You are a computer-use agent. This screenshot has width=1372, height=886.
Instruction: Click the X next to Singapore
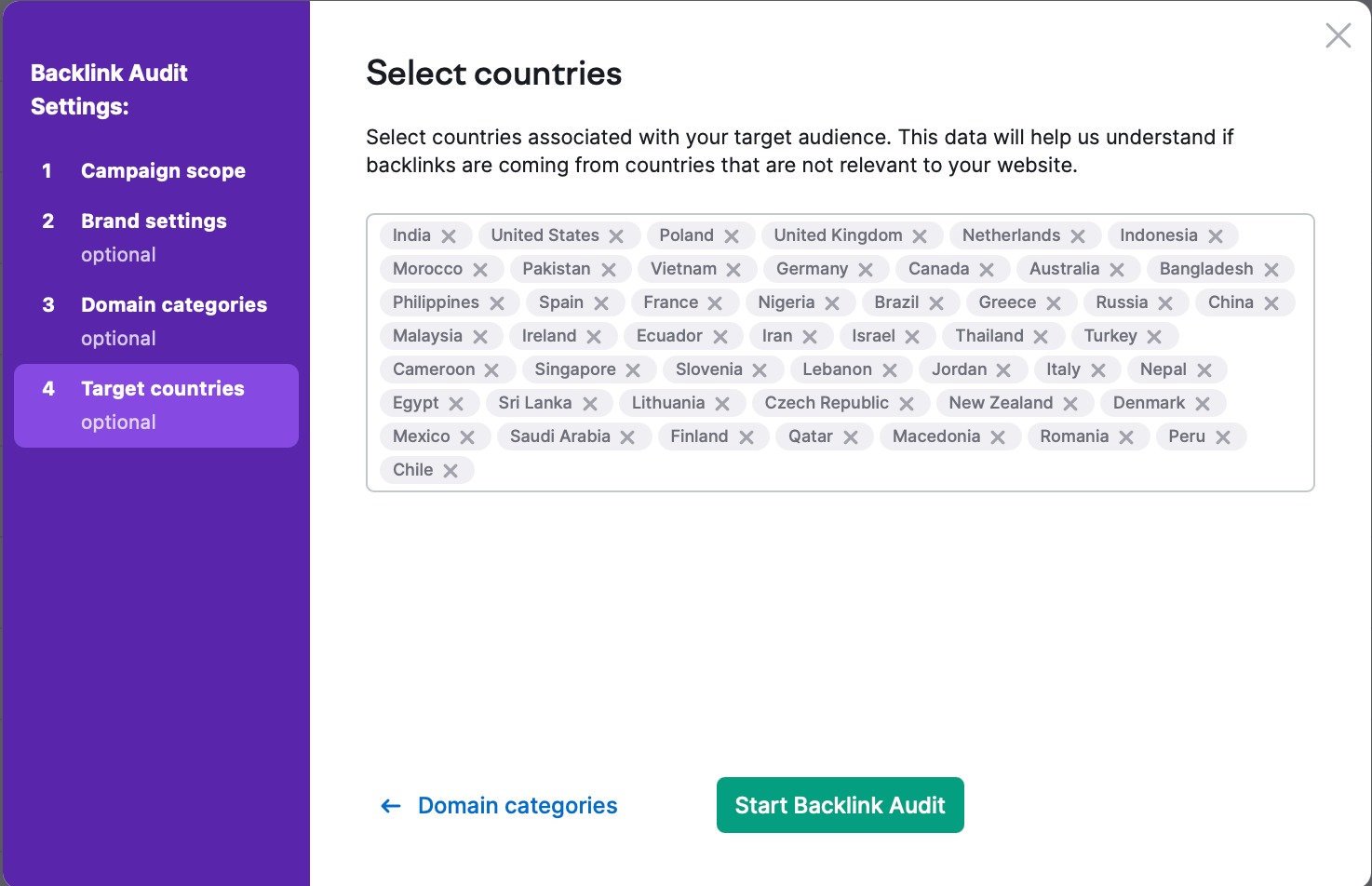coord(633,370)
